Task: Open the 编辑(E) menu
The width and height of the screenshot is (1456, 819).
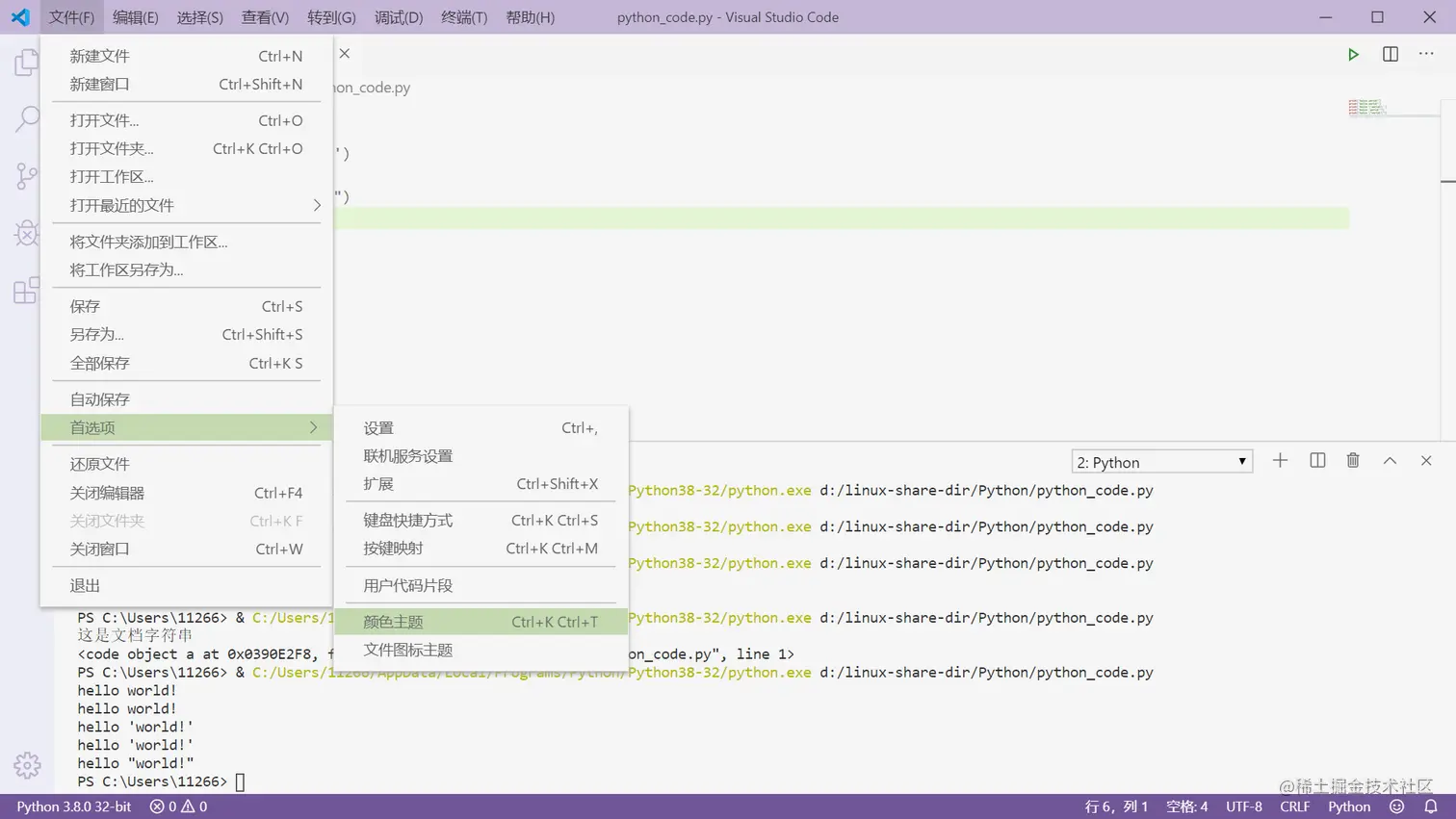Action: pyautogui.click(x=136, y=17)
